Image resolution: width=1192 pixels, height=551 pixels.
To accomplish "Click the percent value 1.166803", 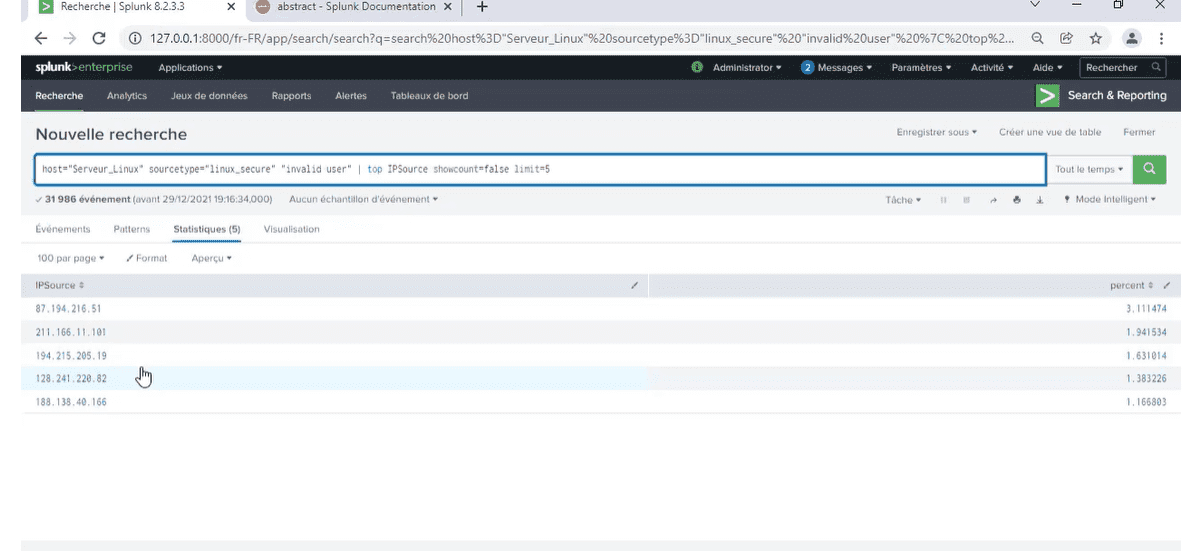I will 1146,402.
